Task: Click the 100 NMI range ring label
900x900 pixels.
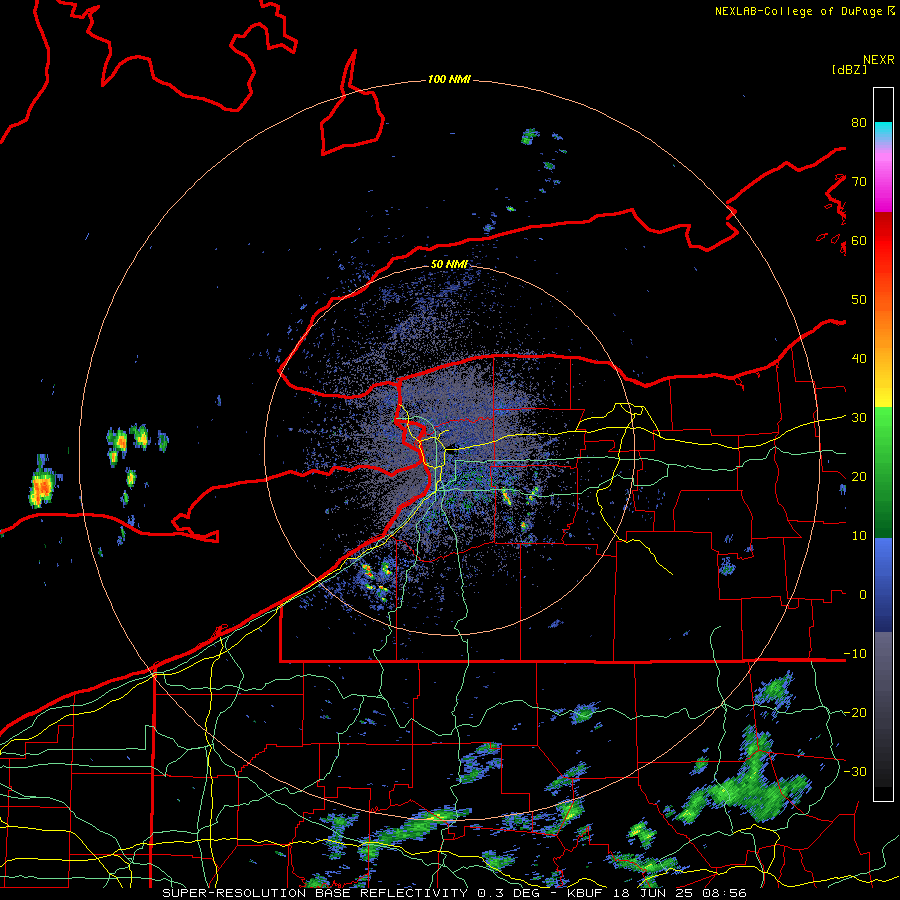Action: click(x=449, y=79)
